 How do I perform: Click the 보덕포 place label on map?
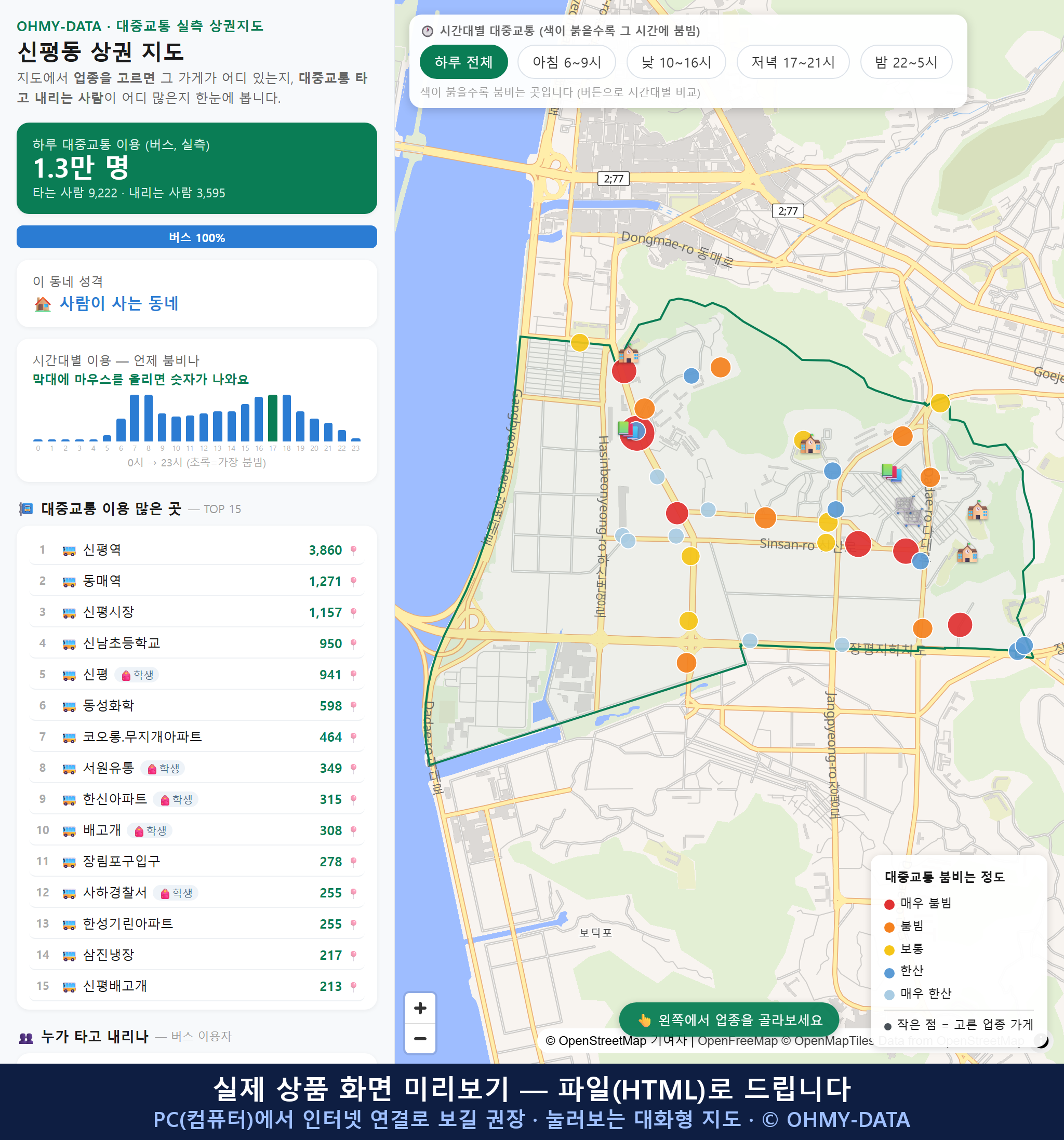tap(595, 932)
